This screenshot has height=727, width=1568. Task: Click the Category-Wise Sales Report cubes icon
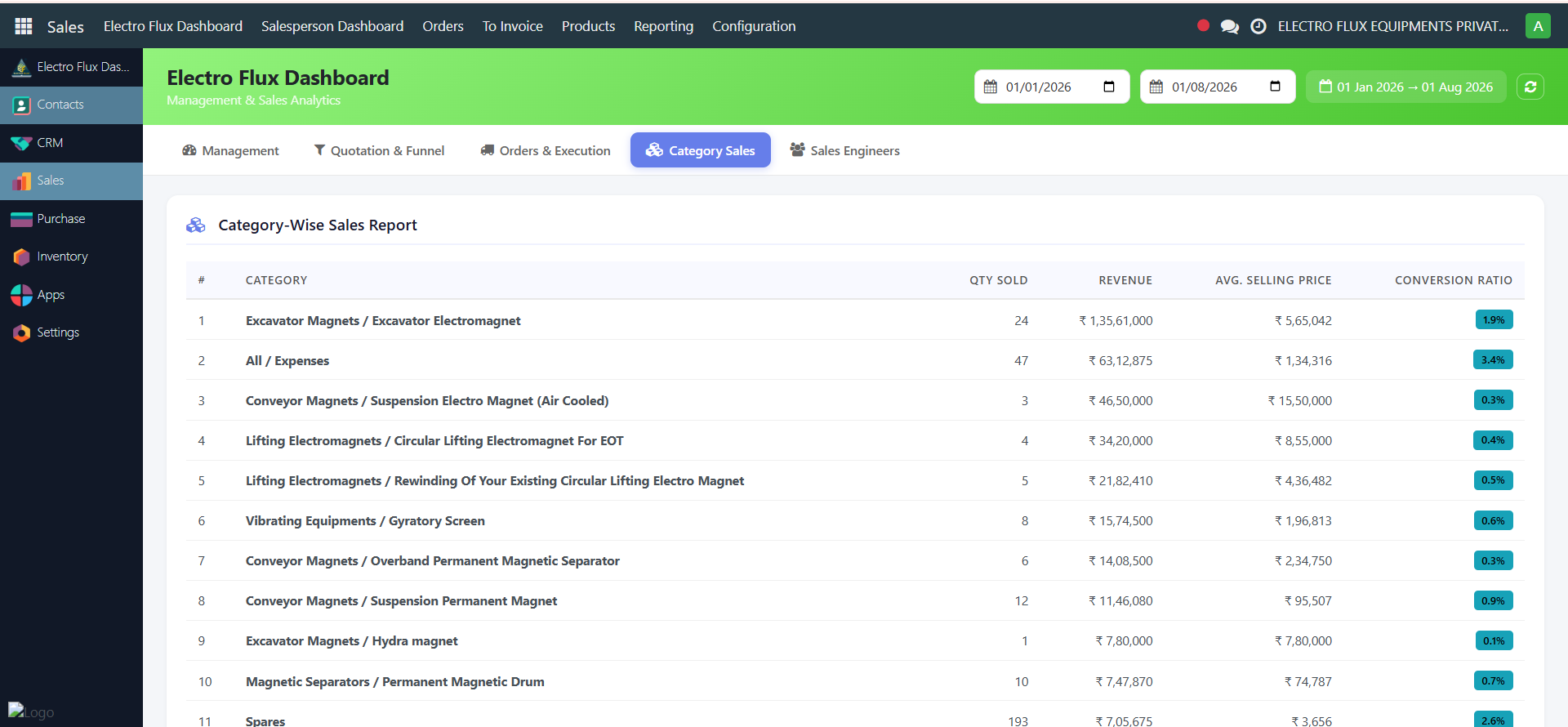pyautogui.click(x=196, y=225)
